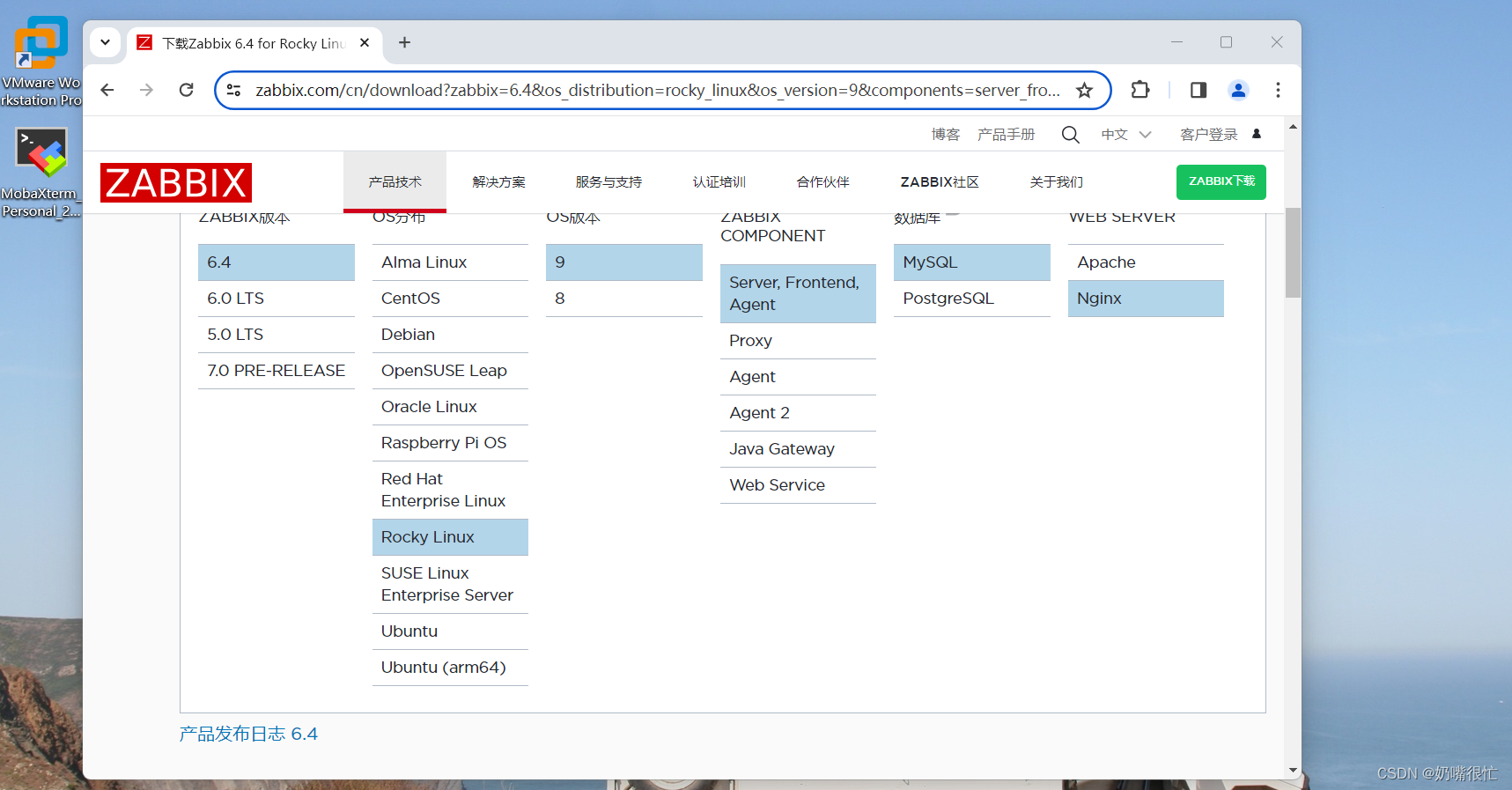Toggle the Chrome side panel icon

(x=1198, y=90)
